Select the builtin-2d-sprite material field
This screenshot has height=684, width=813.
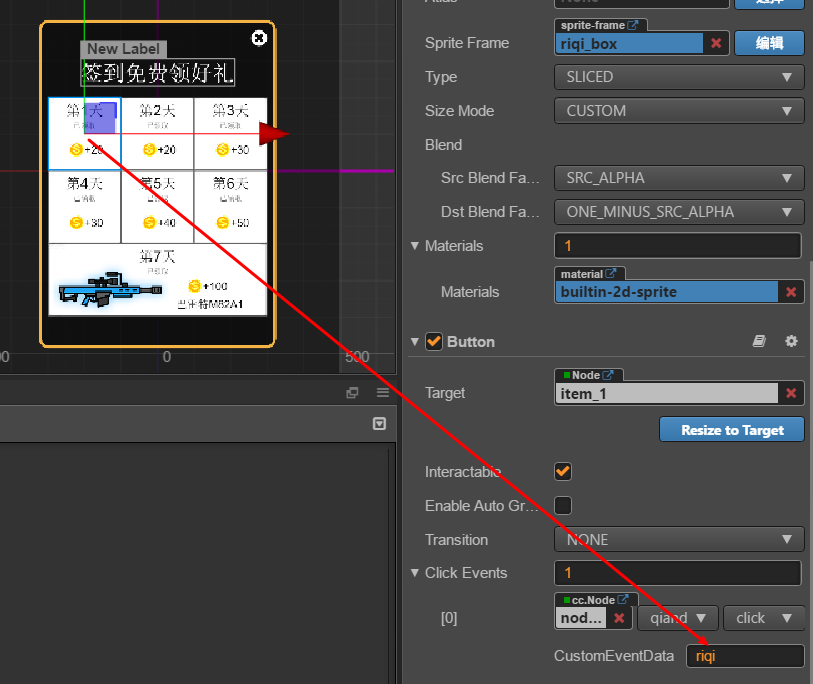click(x=666, y=292)
